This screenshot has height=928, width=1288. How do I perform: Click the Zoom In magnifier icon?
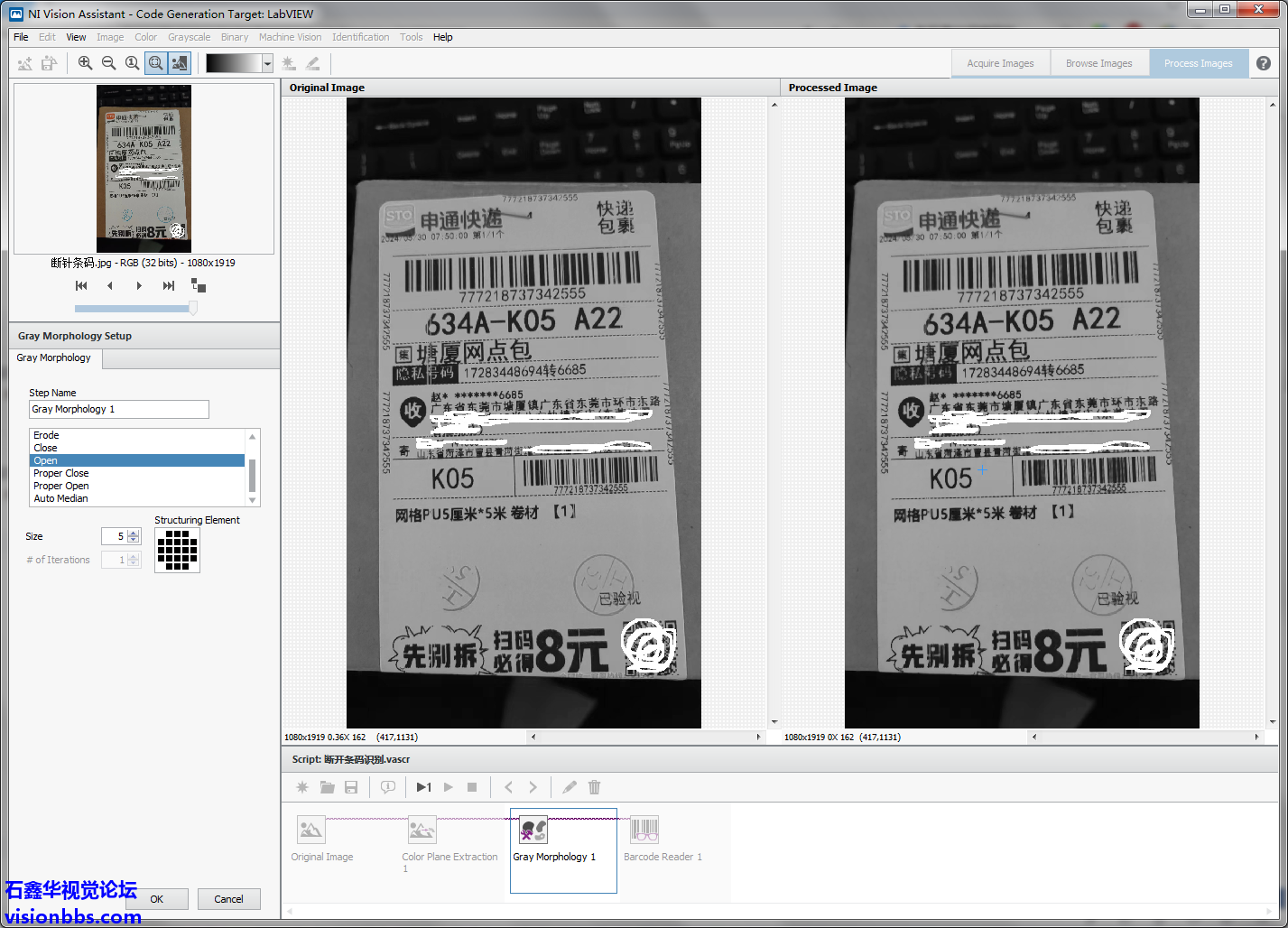click(x=85, y=63)
